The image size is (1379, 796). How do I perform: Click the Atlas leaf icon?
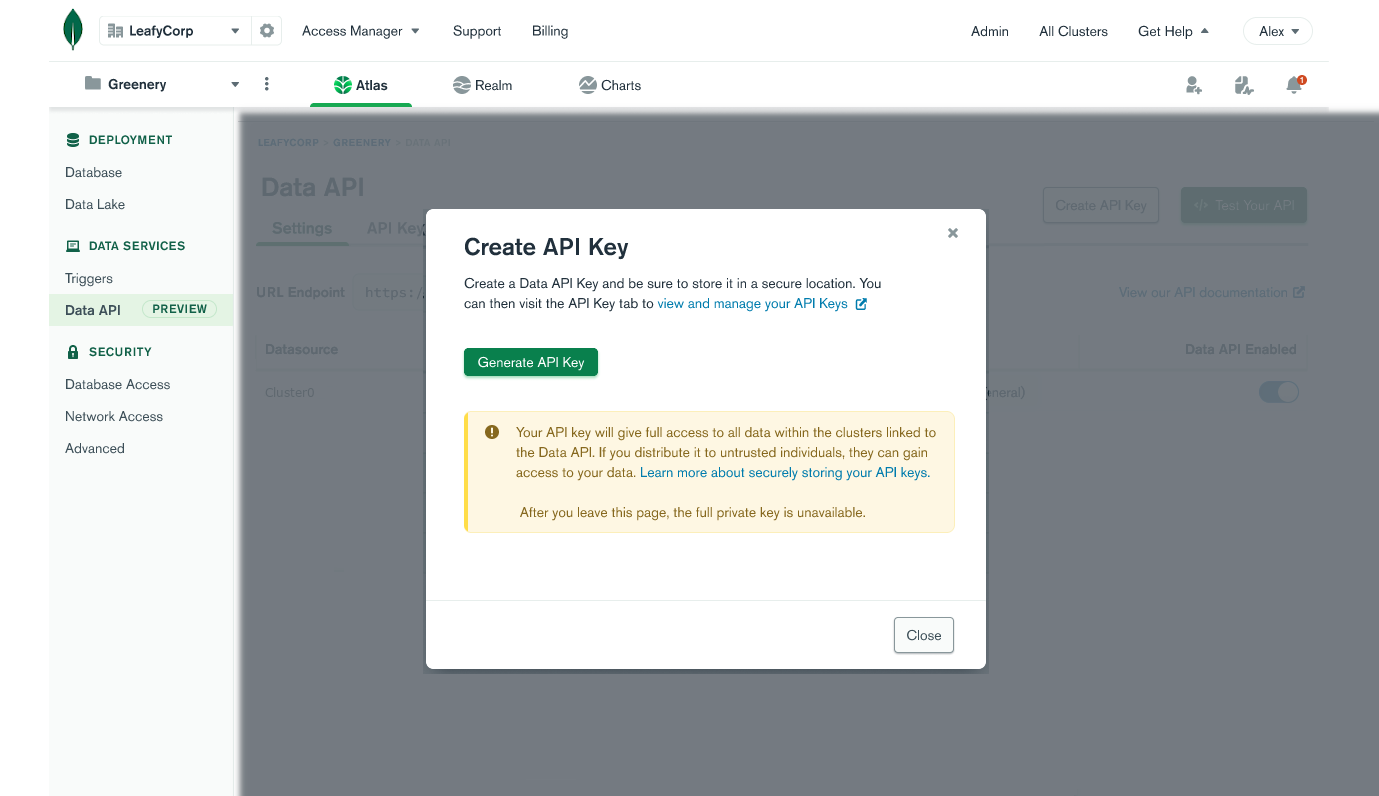pyautogui.click(x=343, y=85)
